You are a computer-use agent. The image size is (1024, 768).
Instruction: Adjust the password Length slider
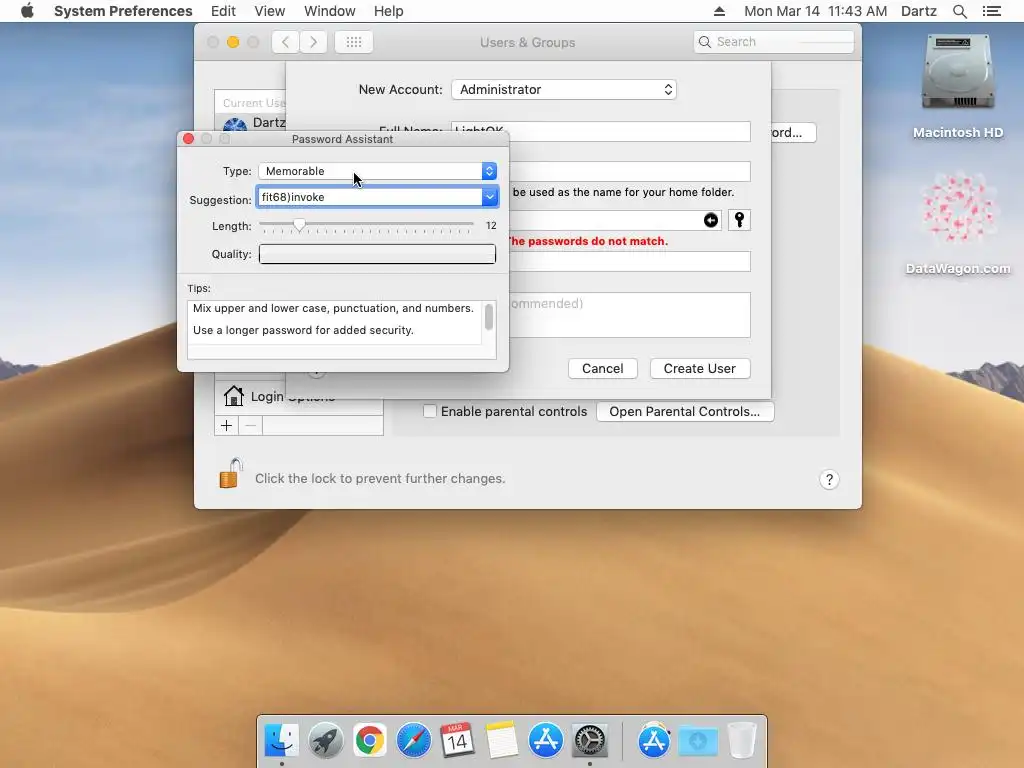click(x=299, y=225)
